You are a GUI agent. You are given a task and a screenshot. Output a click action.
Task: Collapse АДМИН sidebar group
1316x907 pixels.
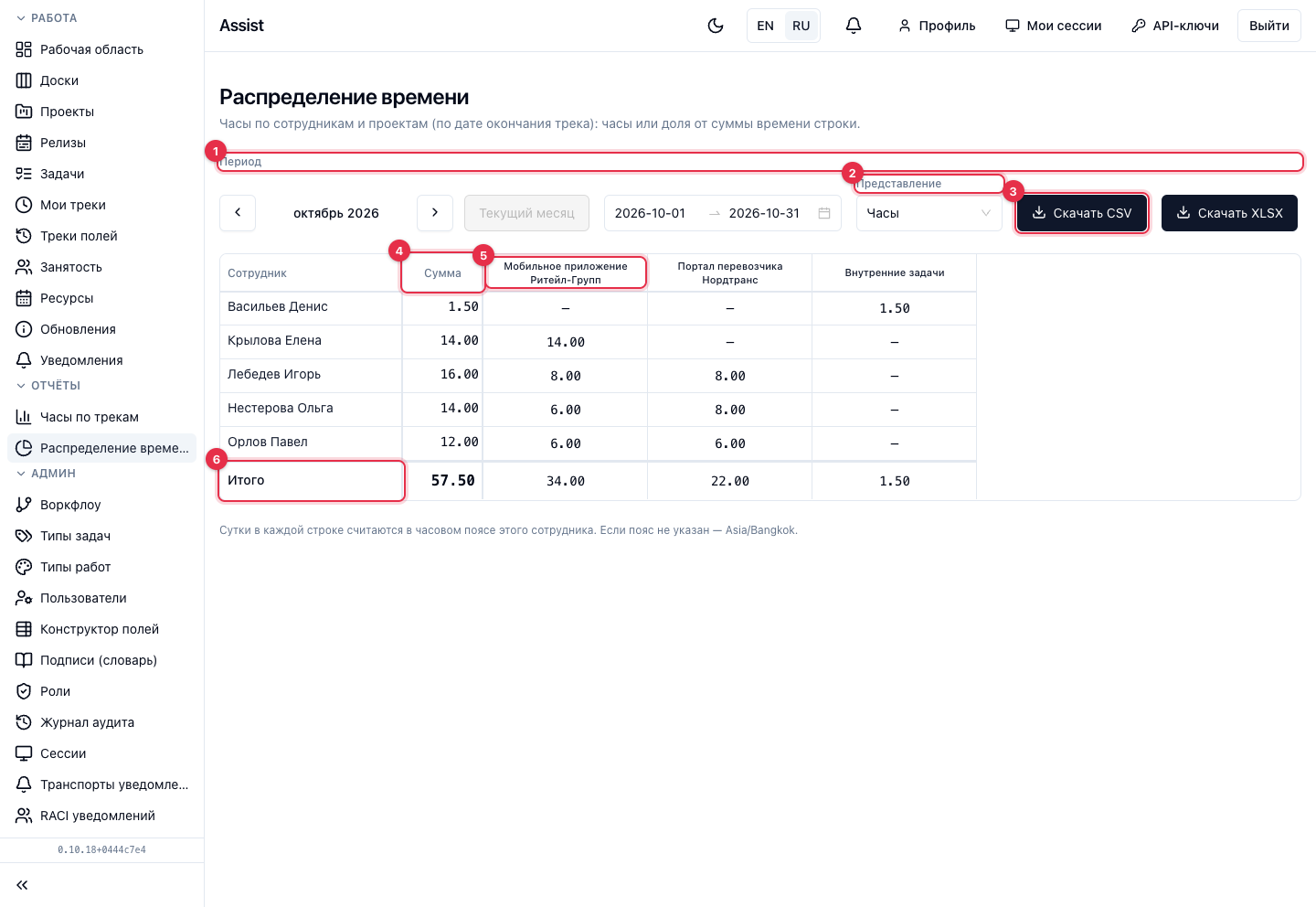click(x=46, y=474)
